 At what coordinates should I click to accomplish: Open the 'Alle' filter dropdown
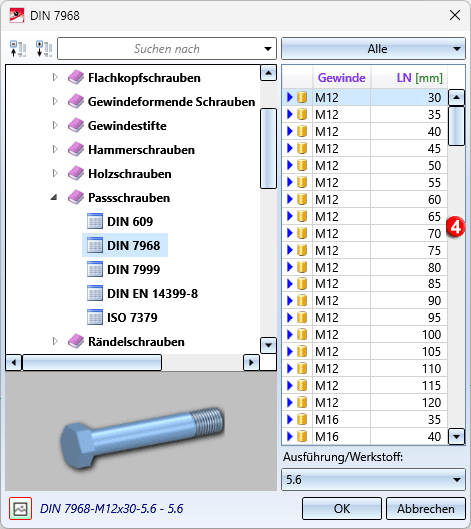click(x=373, y=49)
